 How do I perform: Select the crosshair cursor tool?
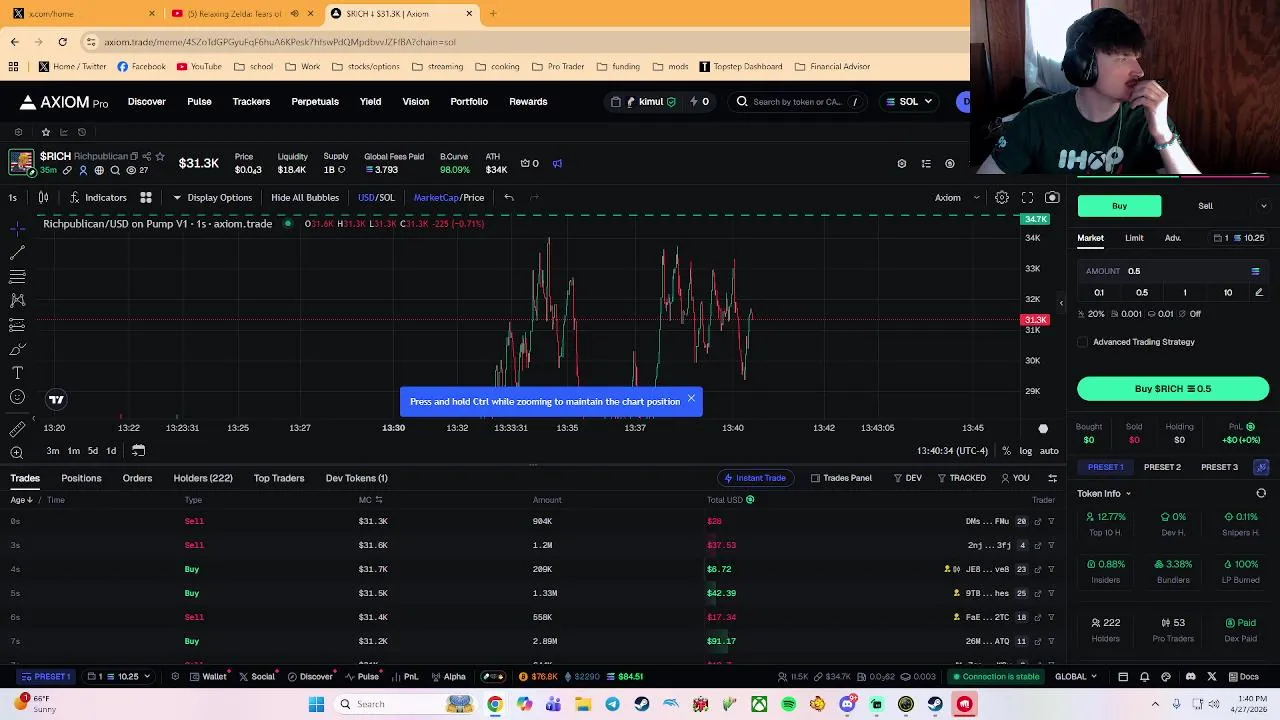[x=17, y=228]
